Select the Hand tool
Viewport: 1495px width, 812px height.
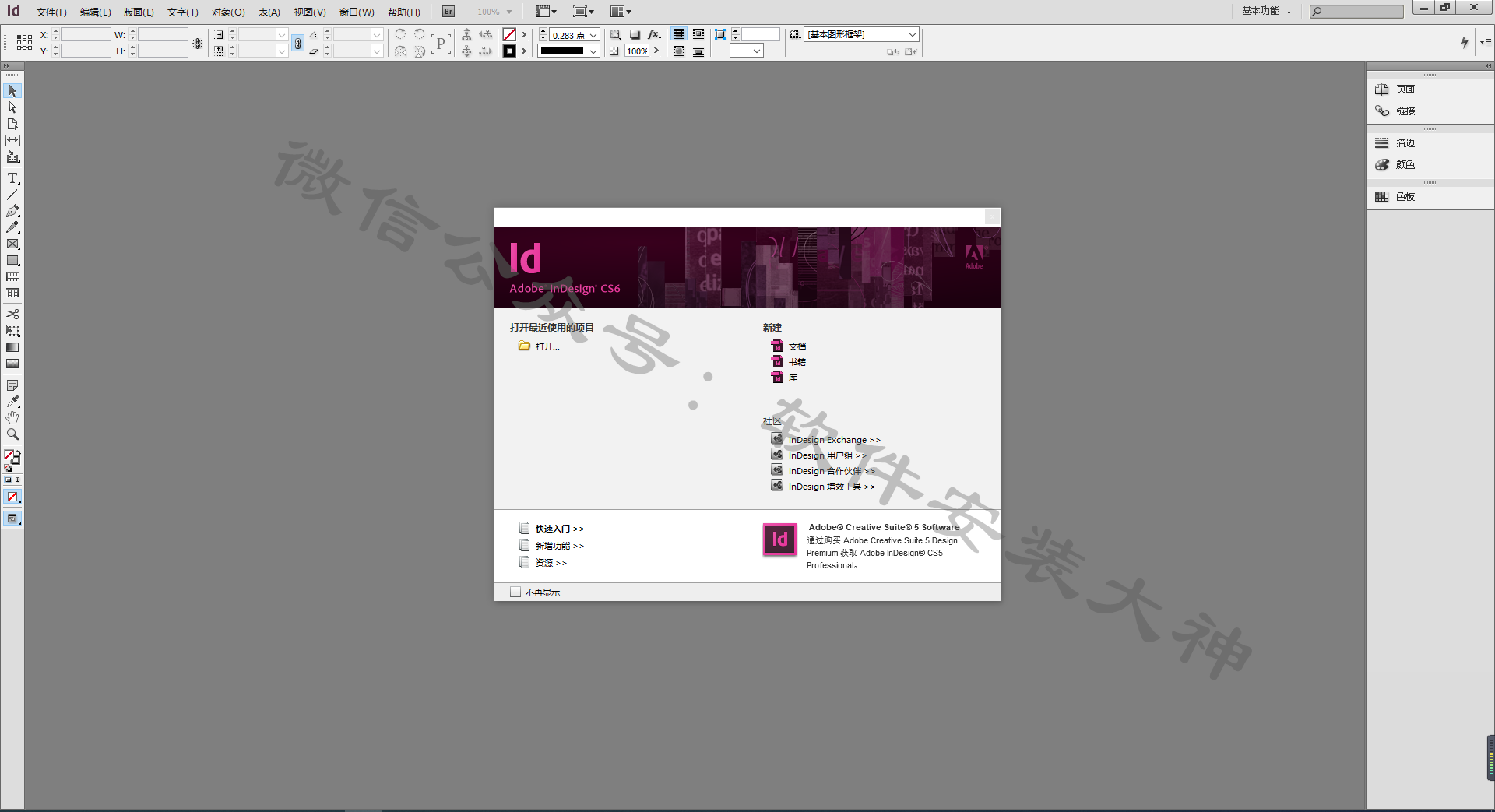12,418
